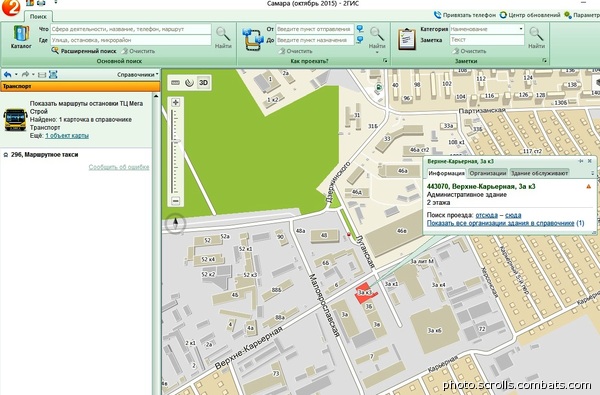Image resolution: width=600 pixels, height=395 pixels.
Task: Click the отсюда route link
Action: [486, 215]
